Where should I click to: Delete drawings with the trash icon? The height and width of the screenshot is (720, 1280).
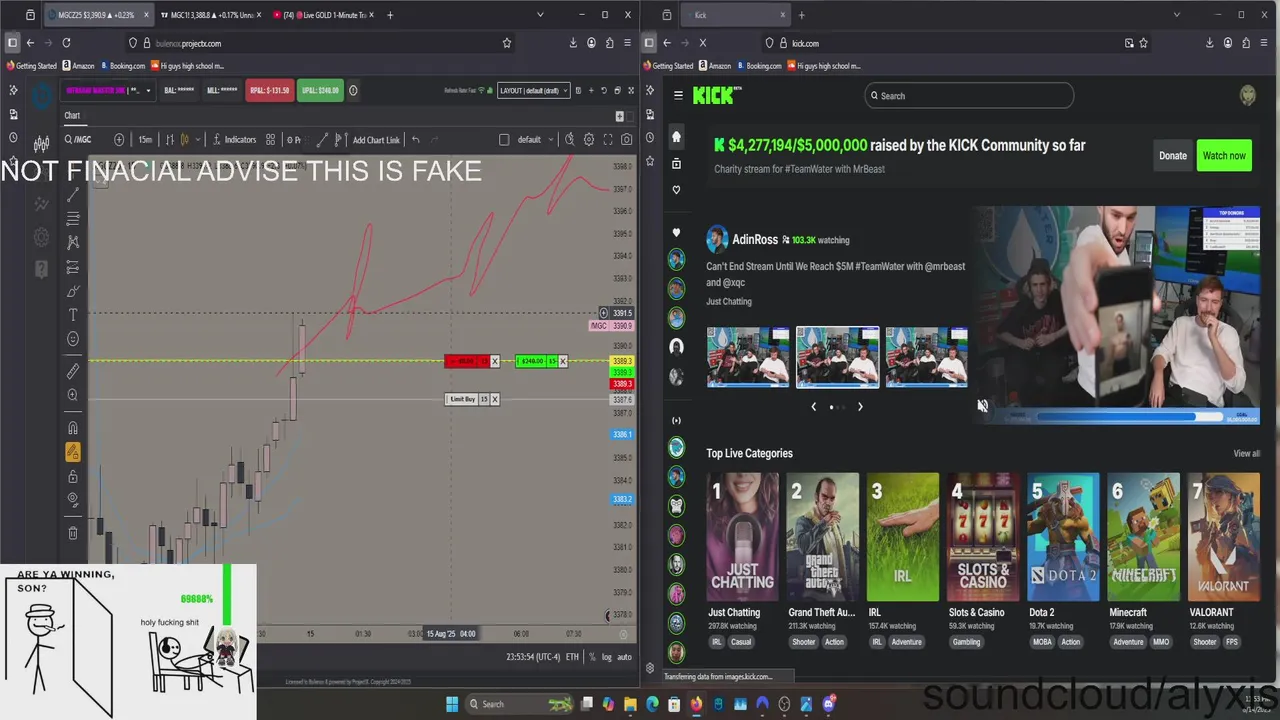[x=73, y=533]
